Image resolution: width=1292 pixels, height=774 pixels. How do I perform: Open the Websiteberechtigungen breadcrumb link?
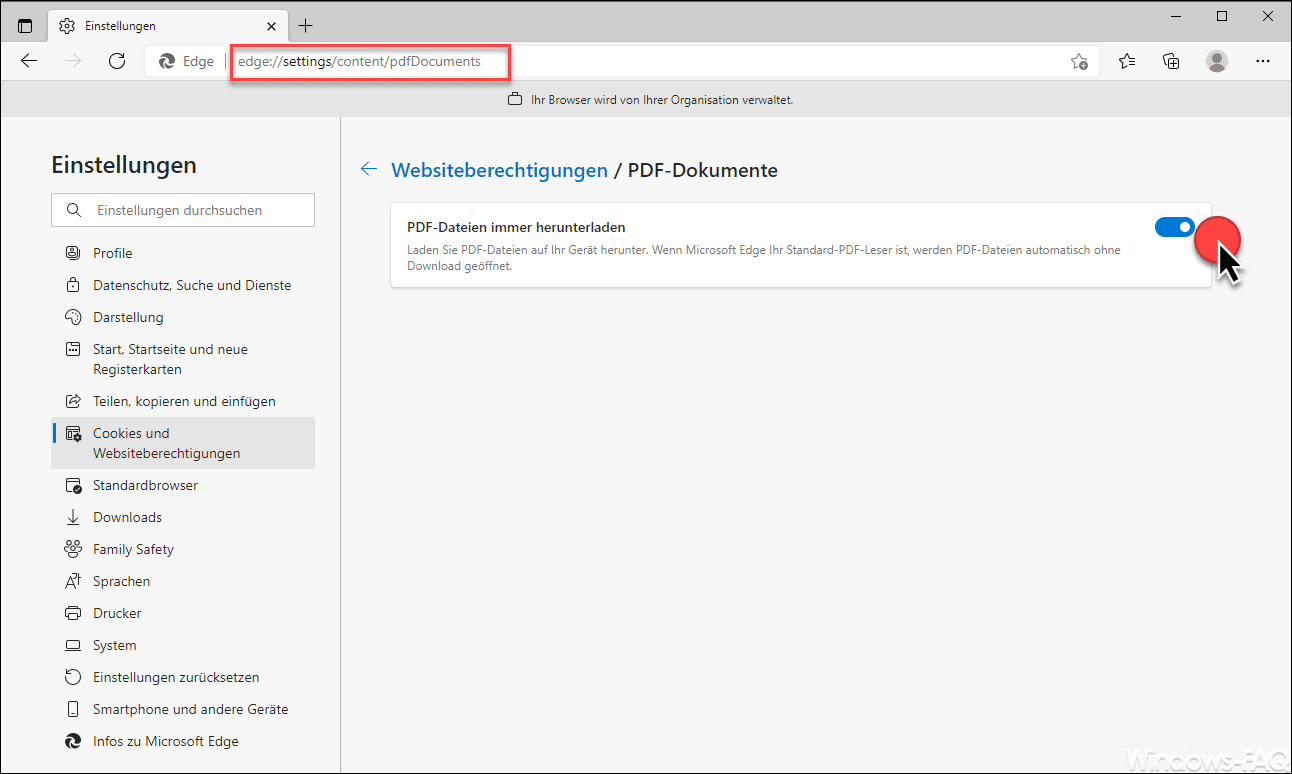point(499,170)
